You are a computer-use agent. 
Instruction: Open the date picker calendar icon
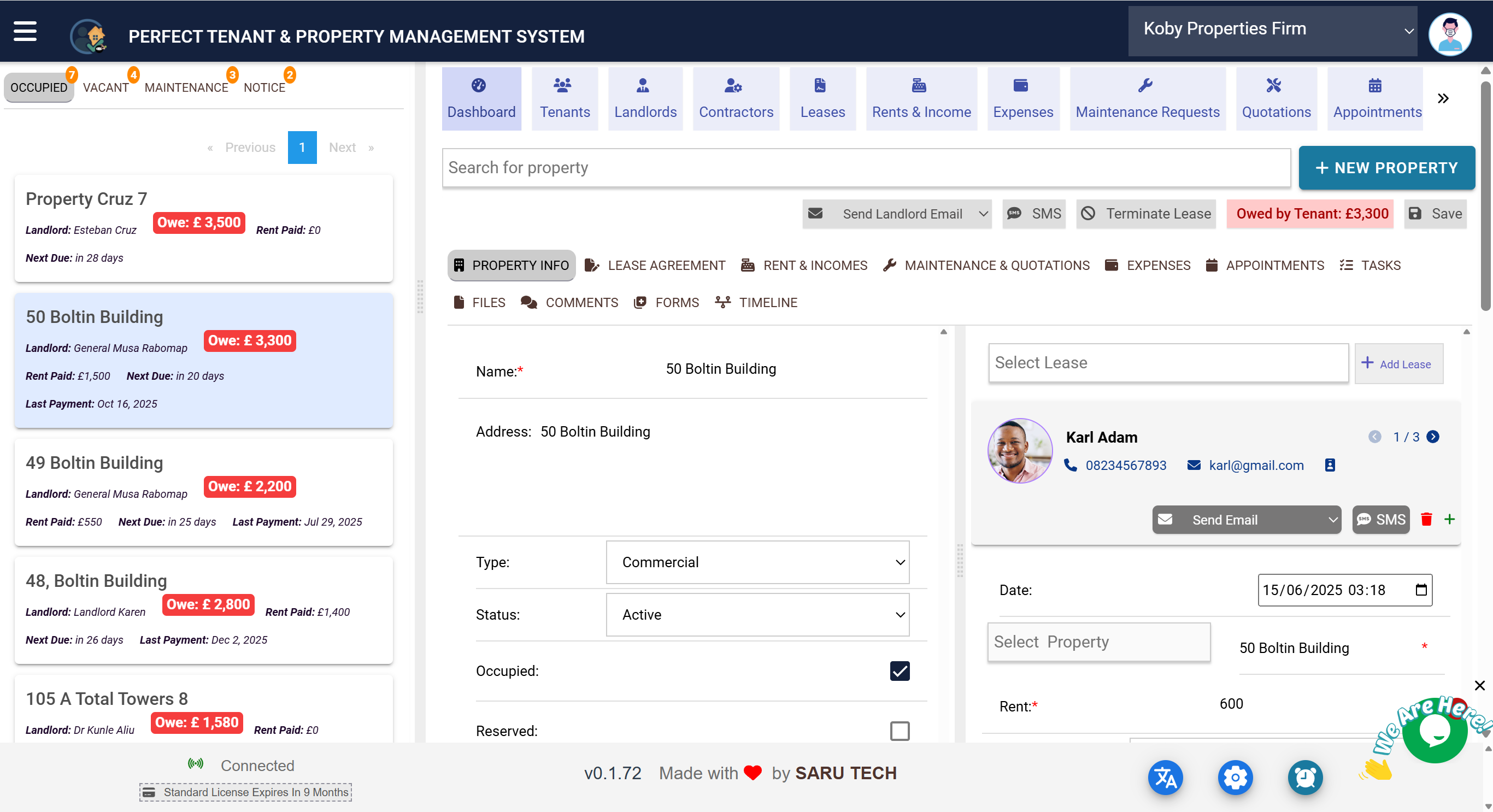(1420, 590)
